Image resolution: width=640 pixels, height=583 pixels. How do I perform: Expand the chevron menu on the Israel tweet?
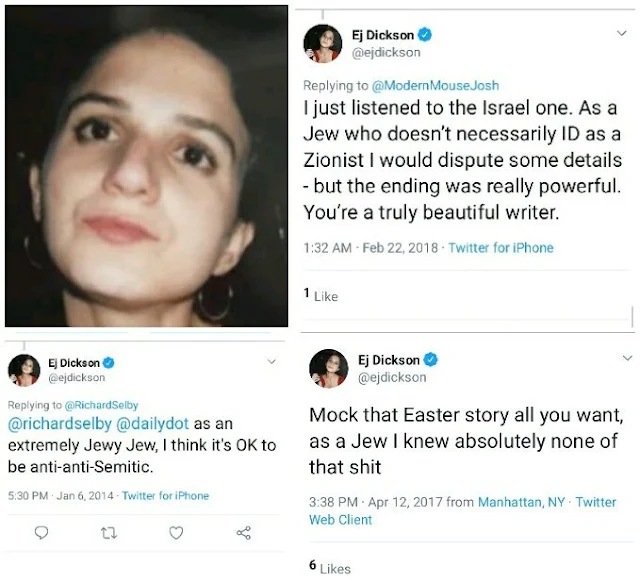coord(621,34)
